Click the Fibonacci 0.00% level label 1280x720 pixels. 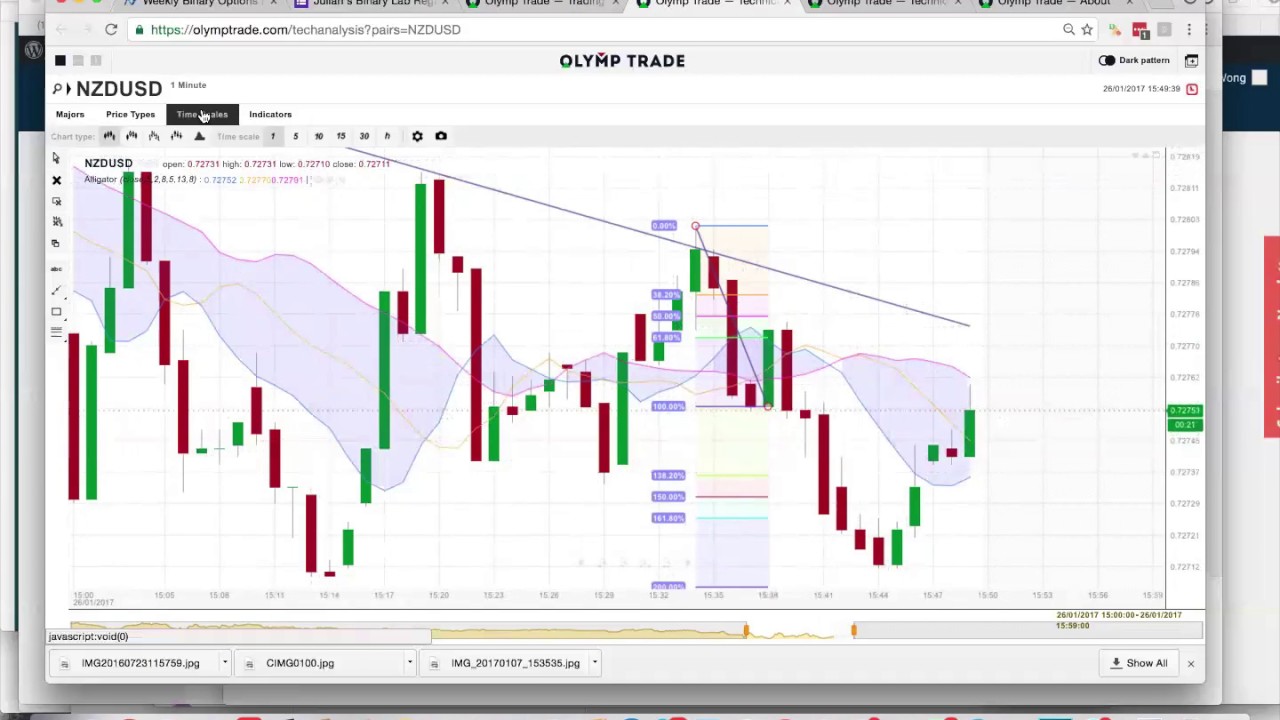(x=664, y=226)
